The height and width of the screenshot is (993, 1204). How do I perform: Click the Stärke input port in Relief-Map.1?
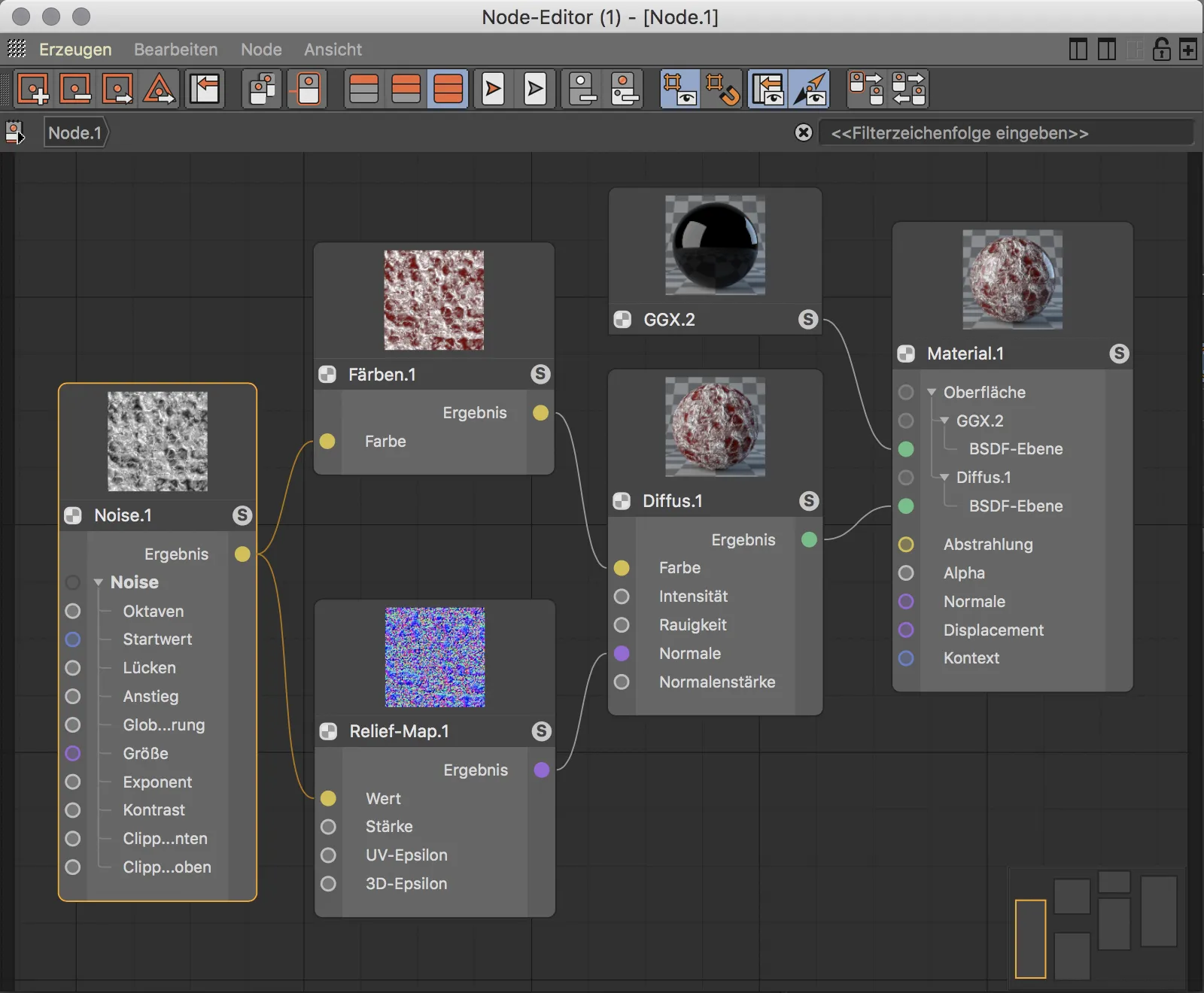328,827
